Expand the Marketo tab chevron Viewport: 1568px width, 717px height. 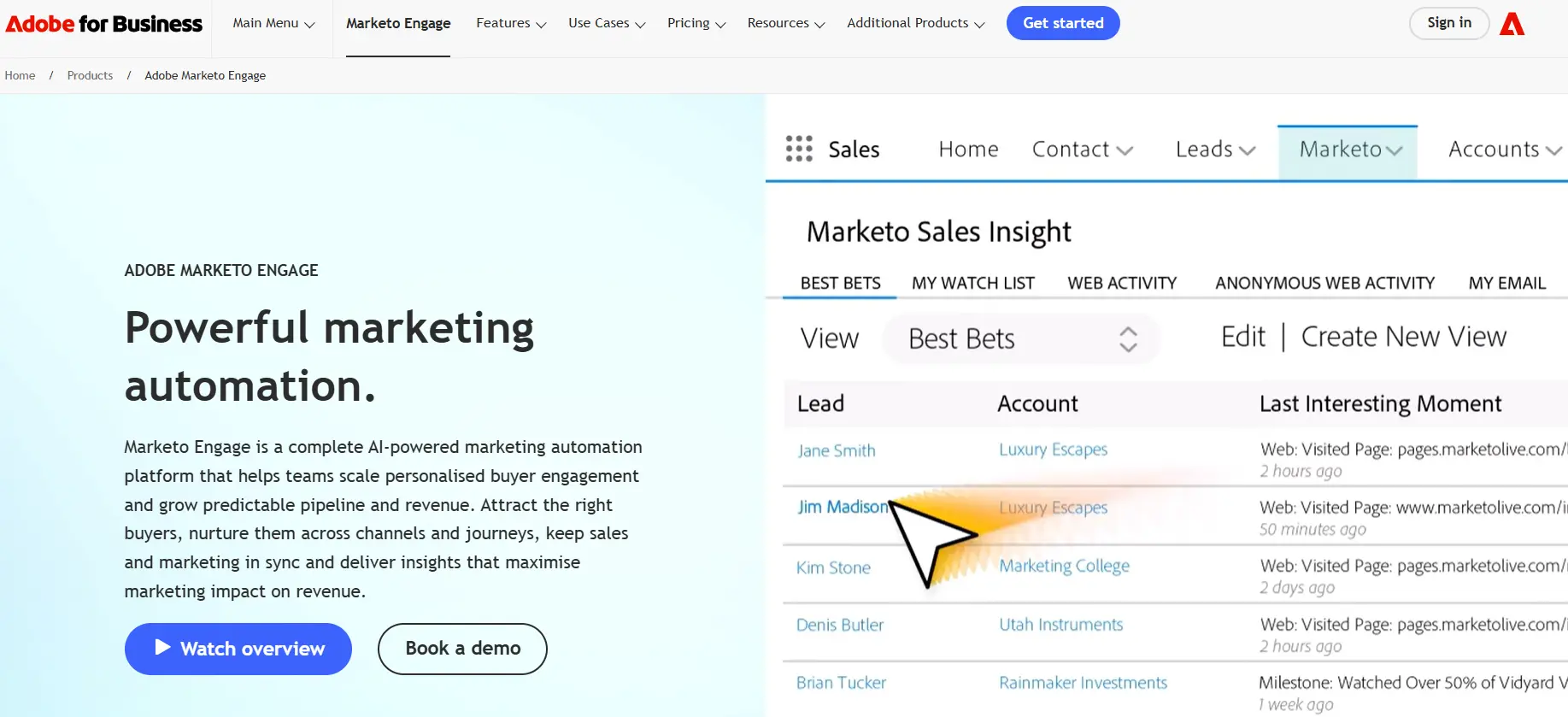[x=1395, y=150]
